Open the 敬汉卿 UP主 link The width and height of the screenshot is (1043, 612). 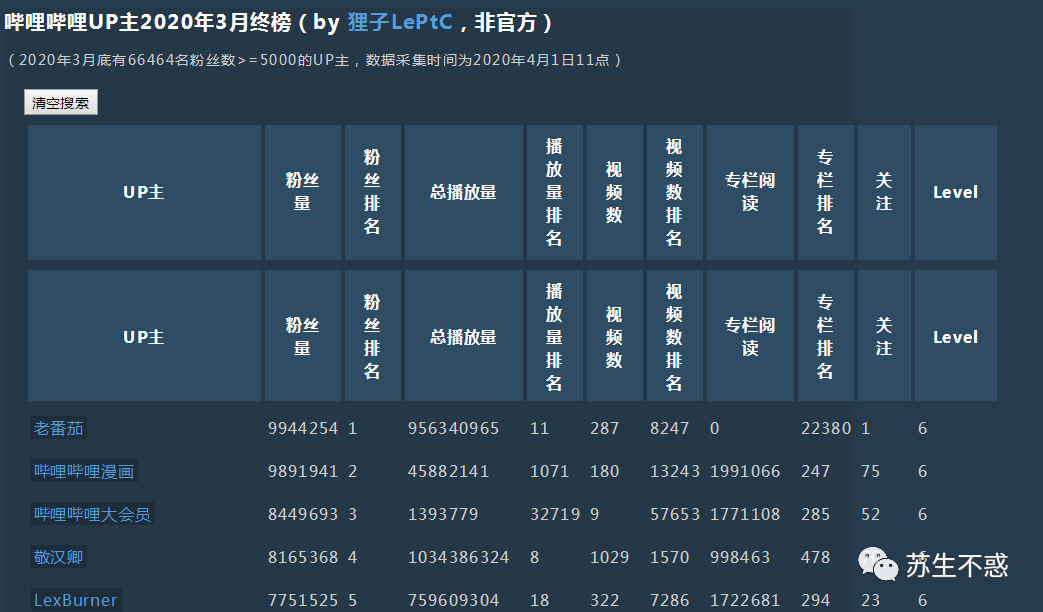59,557
